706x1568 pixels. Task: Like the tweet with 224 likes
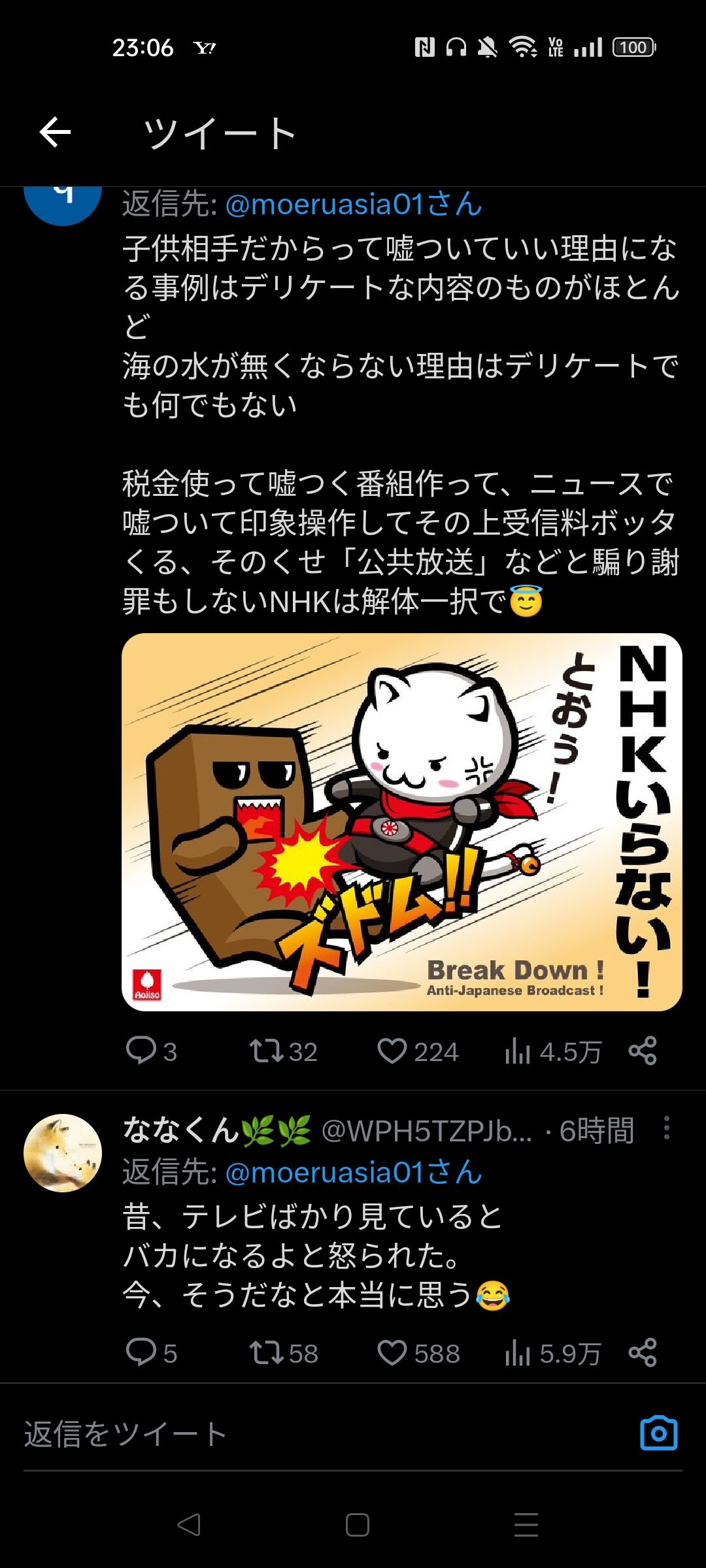418,1051
